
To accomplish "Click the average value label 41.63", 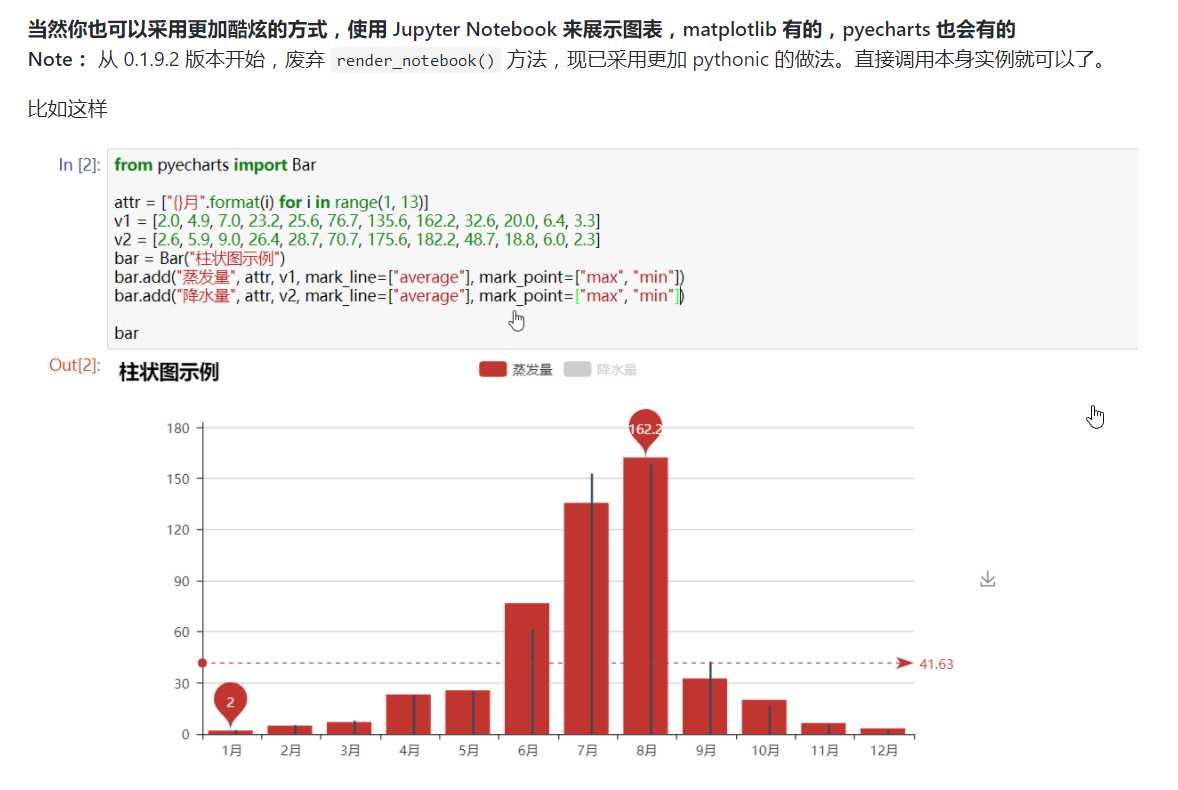I will point(938,662).
